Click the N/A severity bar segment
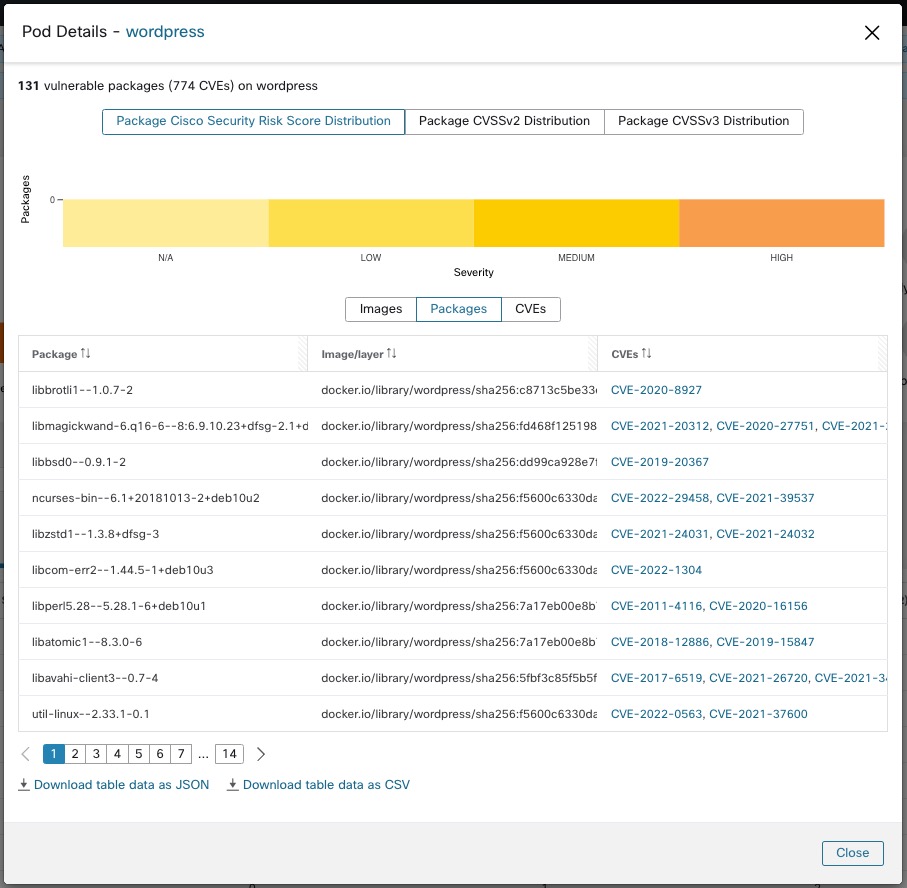 (165, 223)
